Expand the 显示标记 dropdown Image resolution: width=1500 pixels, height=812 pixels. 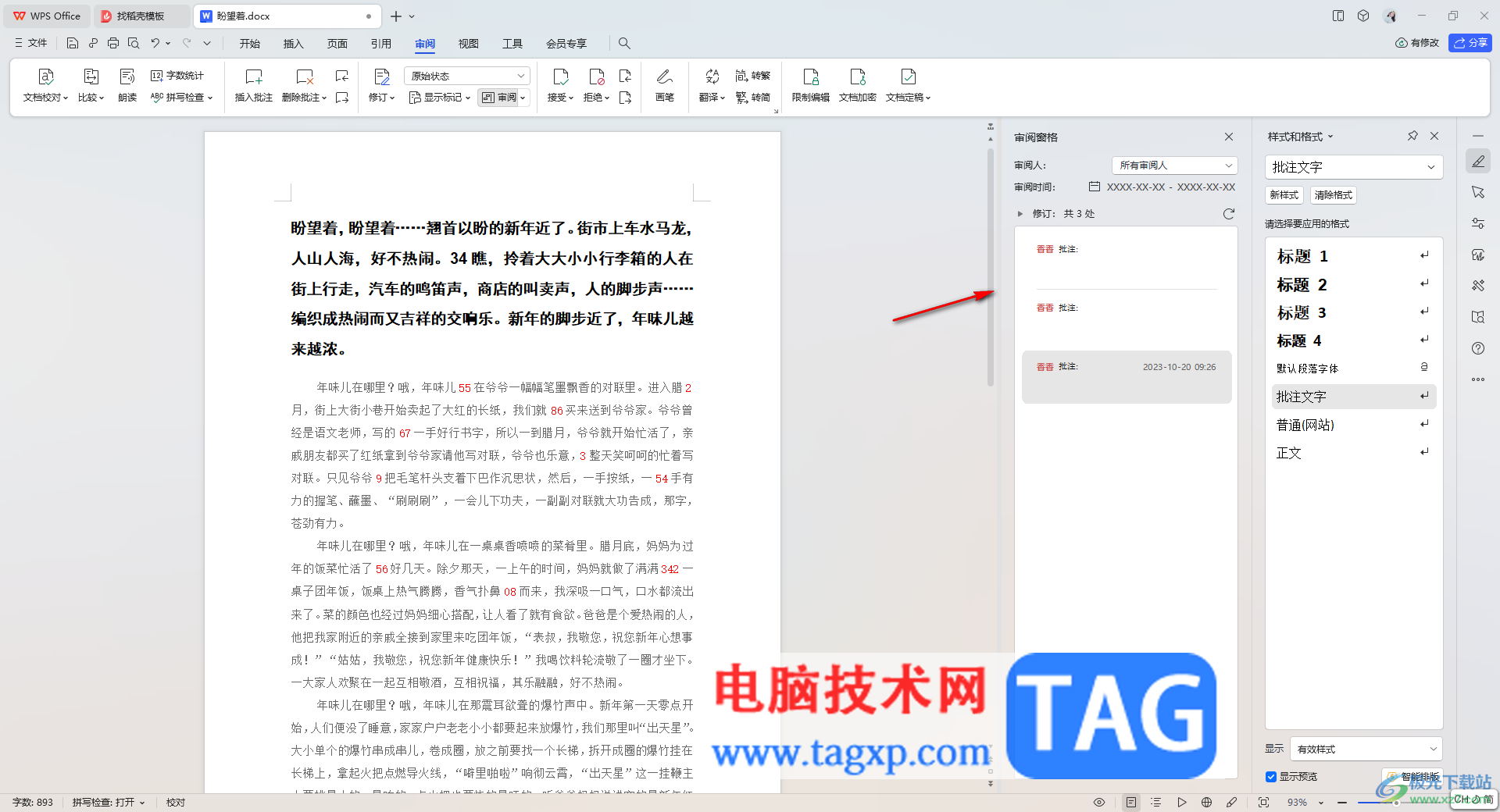440,98
